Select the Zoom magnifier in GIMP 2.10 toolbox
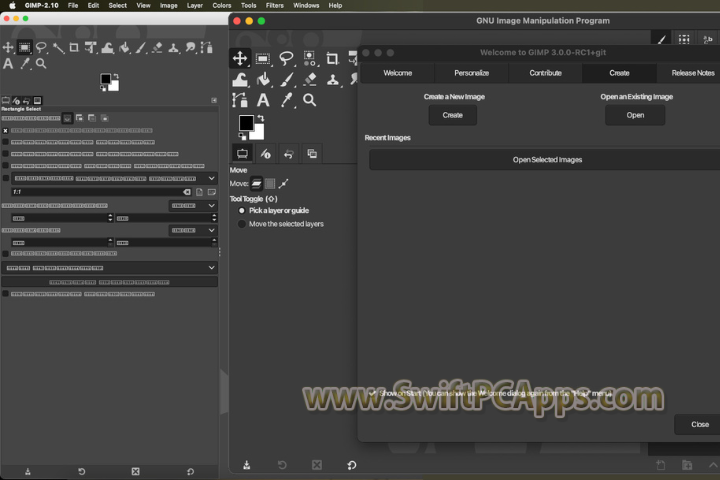Screen dimensions: 720x480 (41, 63)
